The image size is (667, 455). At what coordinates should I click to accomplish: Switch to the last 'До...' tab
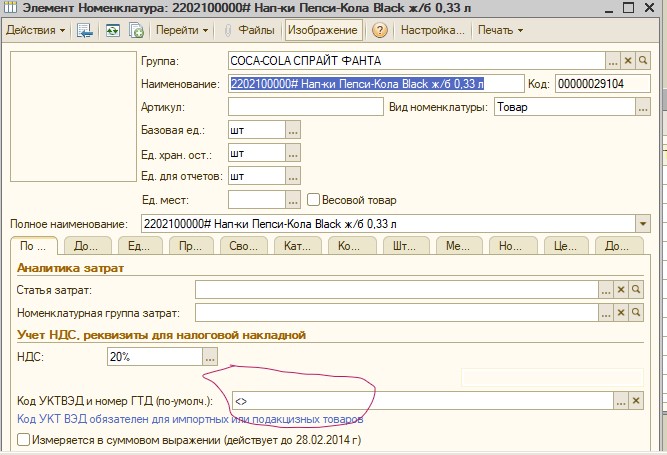pyautogui.click(x=619, y=246)
